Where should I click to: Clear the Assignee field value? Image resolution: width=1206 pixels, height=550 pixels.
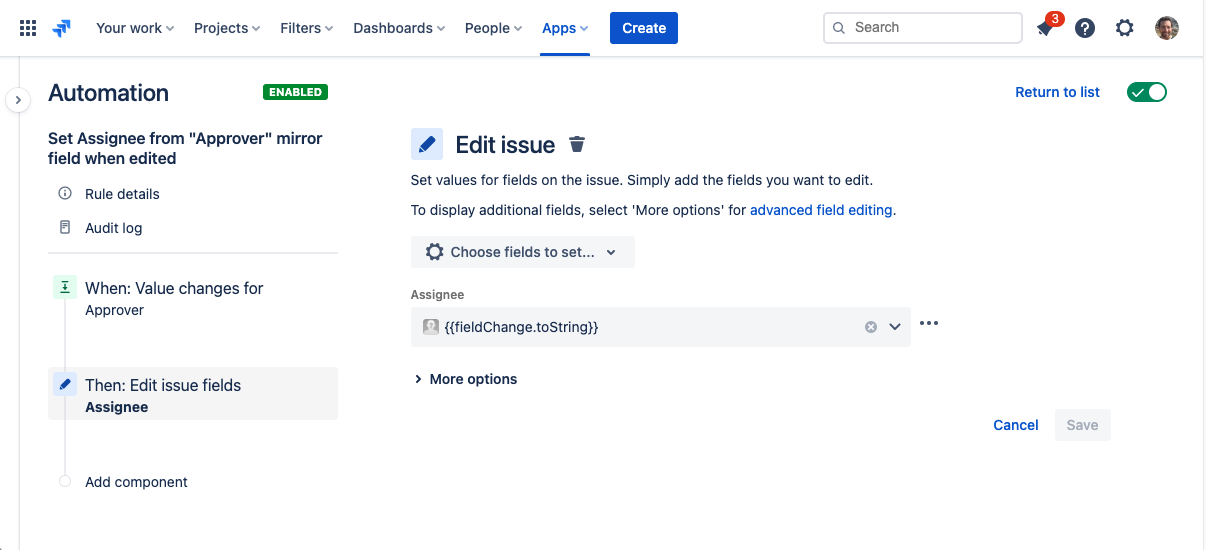click(x=870, y=327)
